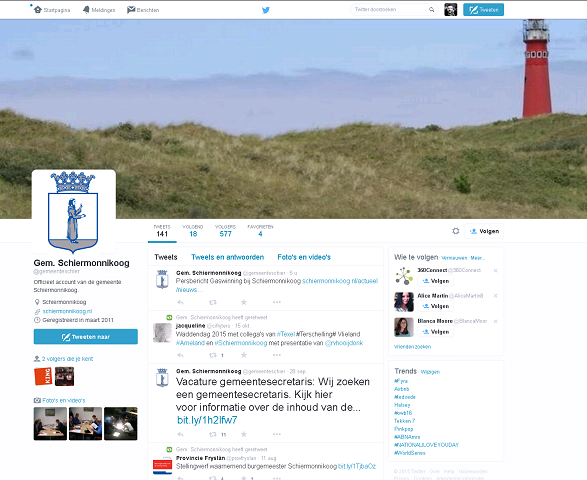This screenshot has height=480, width=587.
Task: Click the Twitter bird logo
Action: [x=266, y=10]
